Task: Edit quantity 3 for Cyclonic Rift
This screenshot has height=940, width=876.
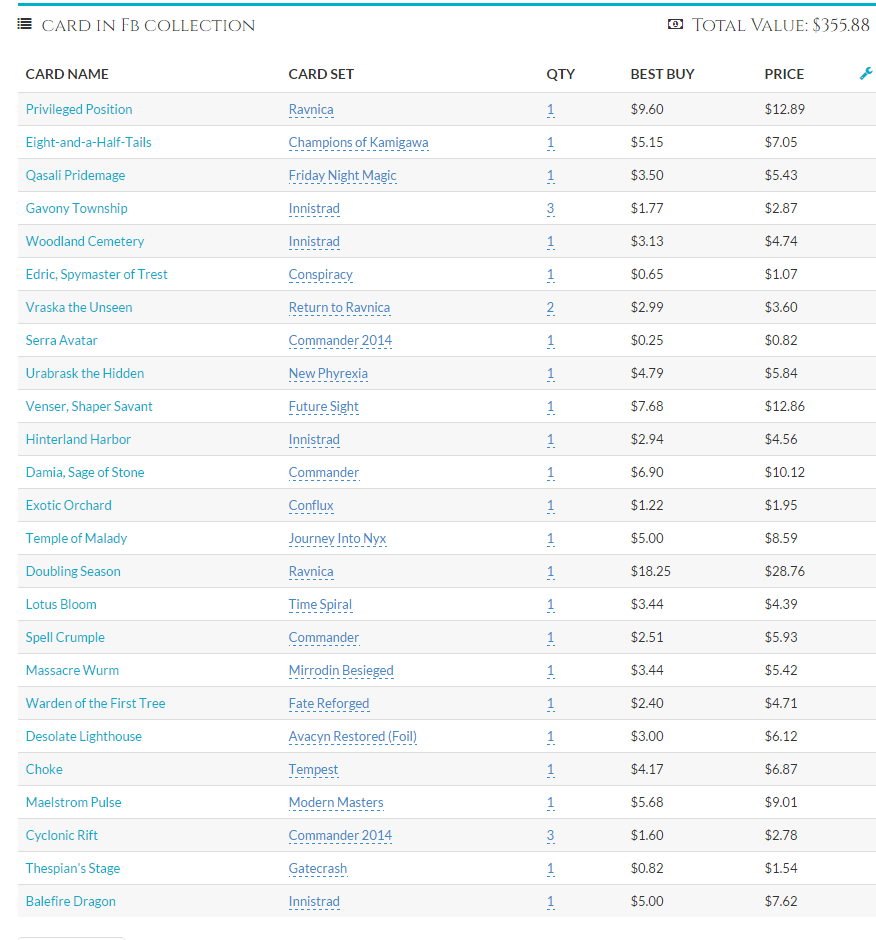Action: pos(550,835)
